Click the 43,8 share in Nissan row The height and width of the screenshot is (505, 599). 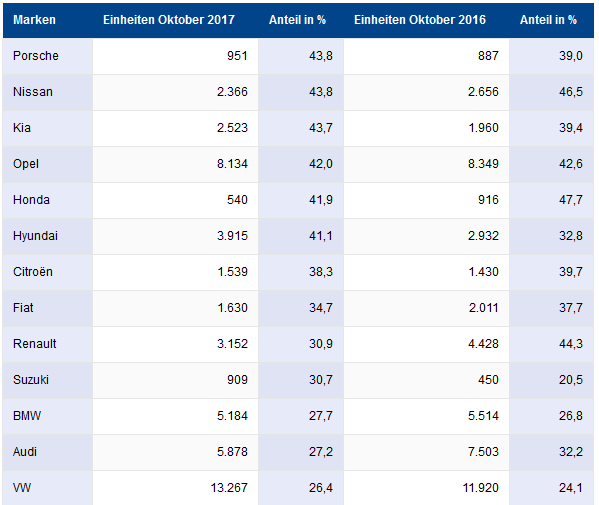pos(301,92)
